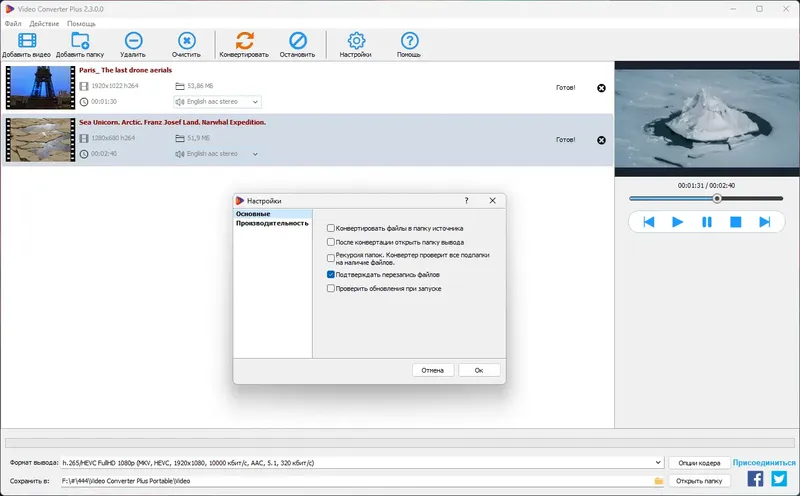Open the Файл menu
This screenshot has width=800, height=496.
pyautogui.click(x=13, y=23)
